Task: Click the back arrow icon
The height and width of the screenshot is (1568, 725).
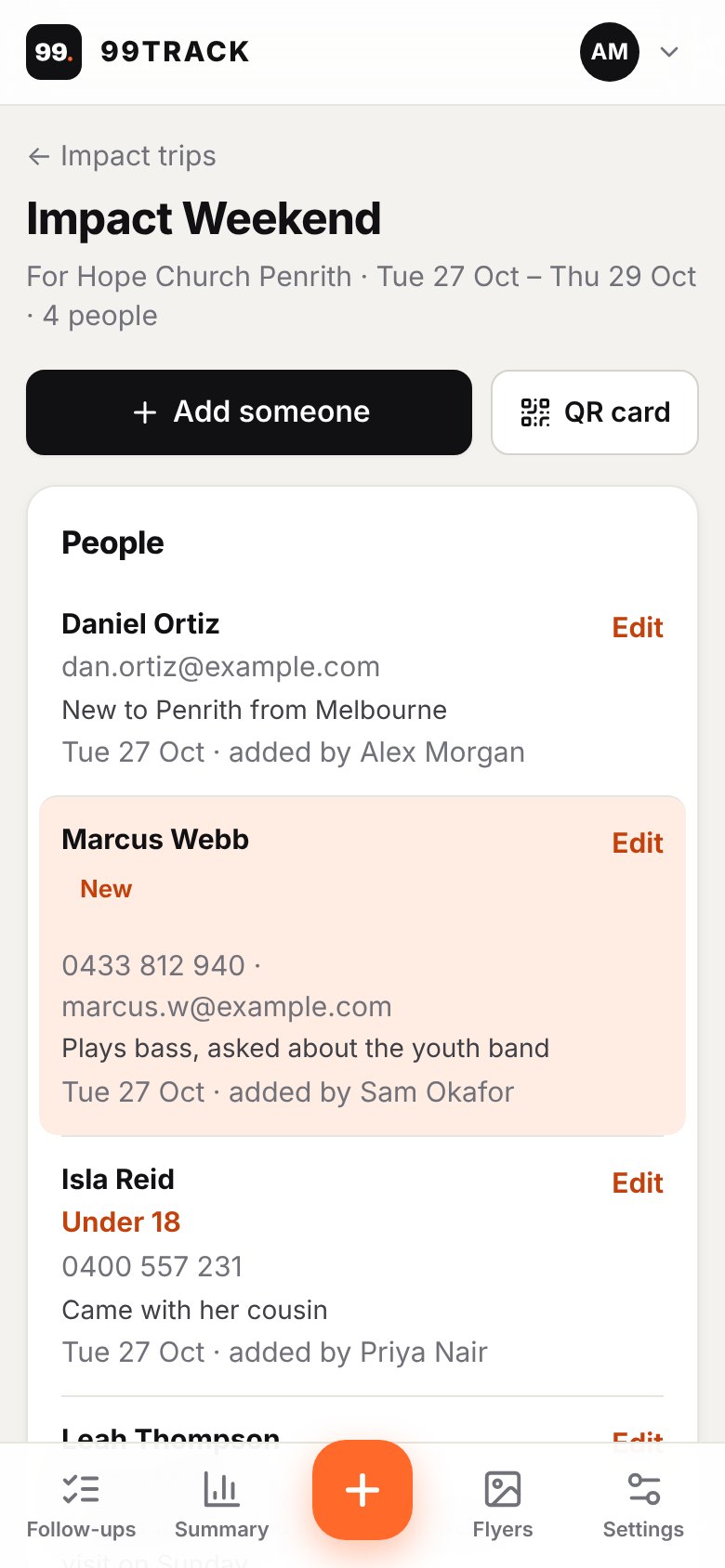Action: tap(38, 156)
